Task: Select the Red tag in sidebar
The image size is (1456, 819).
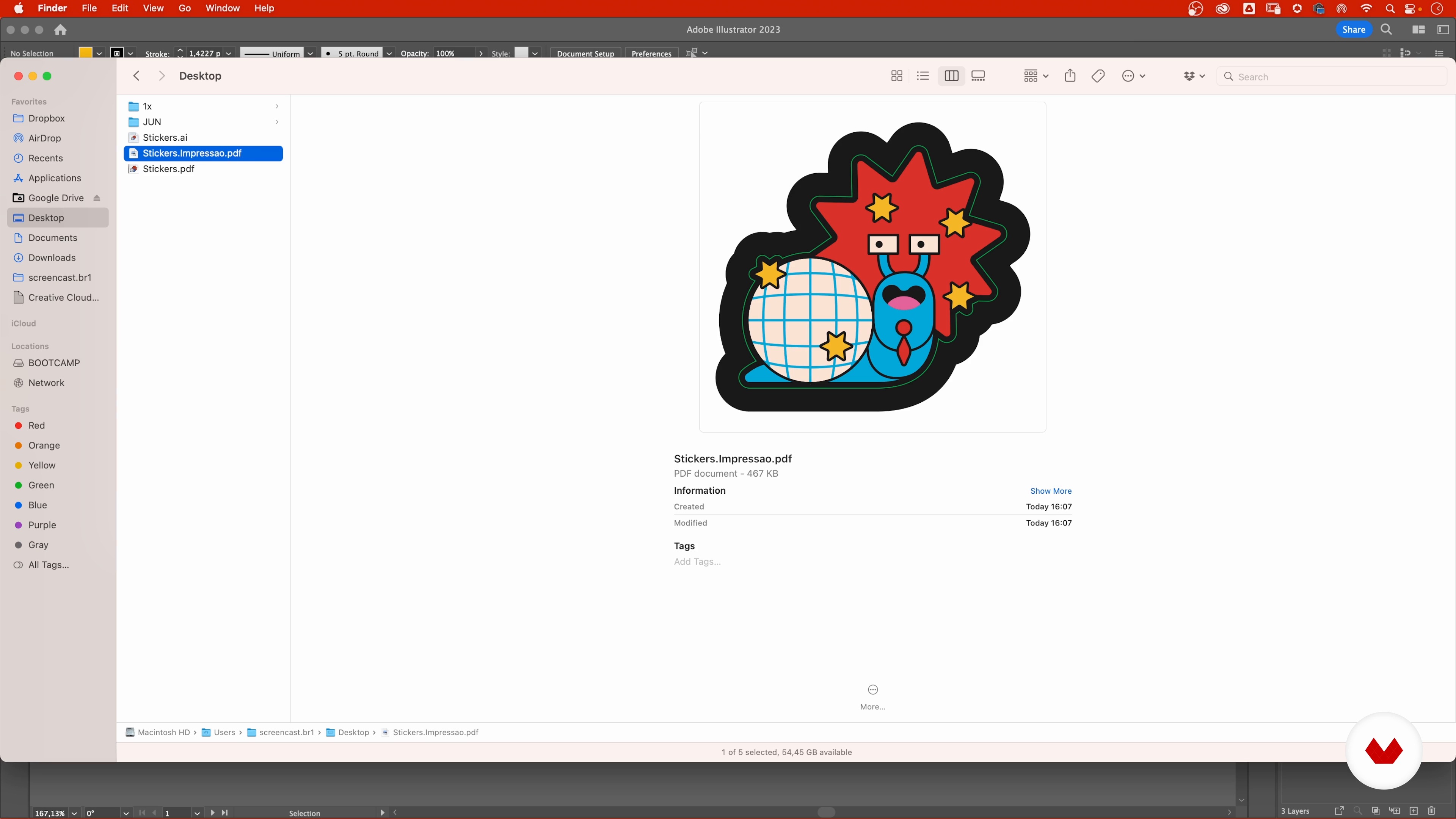Action: (x=36, y=425)
